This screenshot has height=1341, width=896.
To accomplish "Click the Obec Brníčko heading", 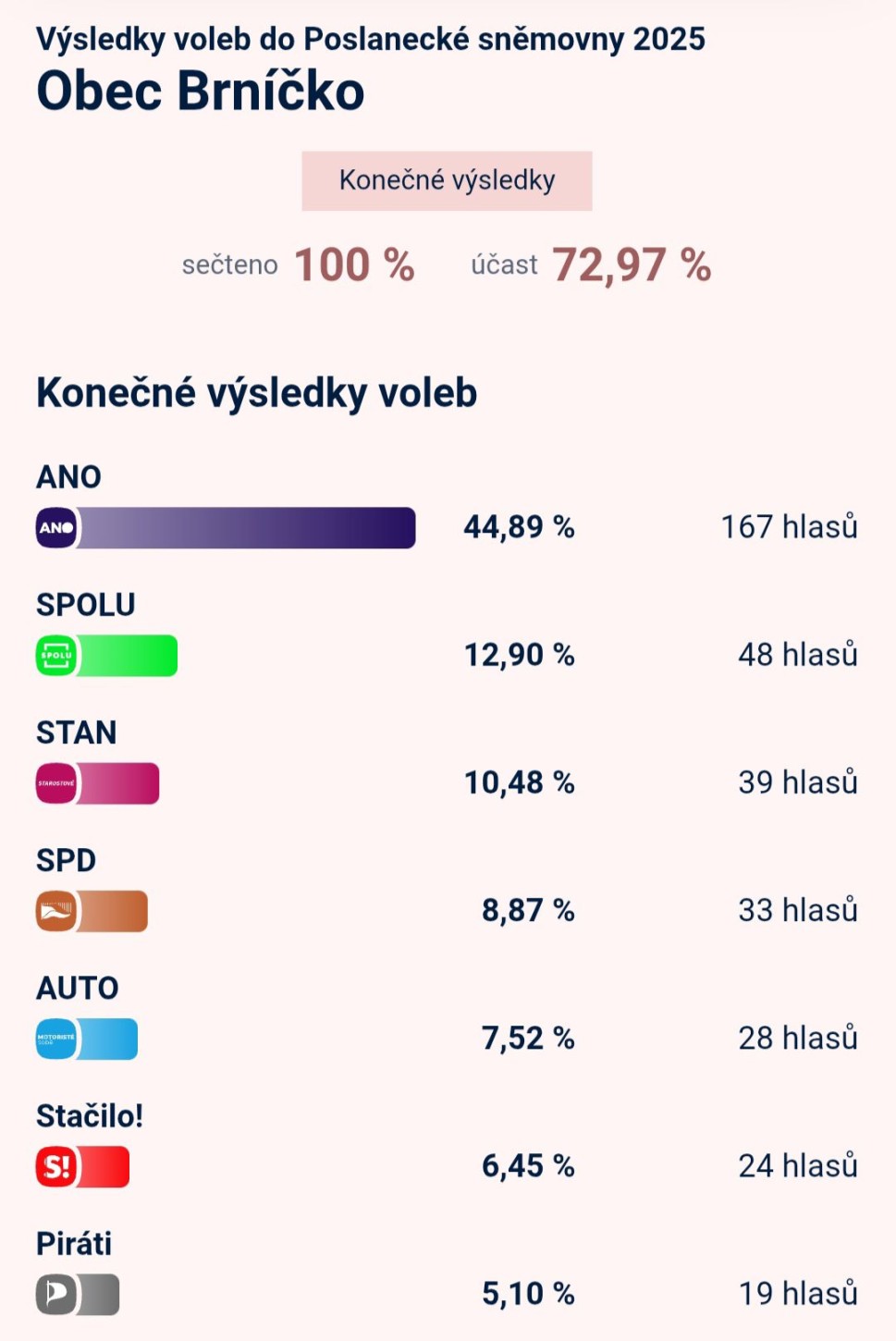I will pos(201,91).
